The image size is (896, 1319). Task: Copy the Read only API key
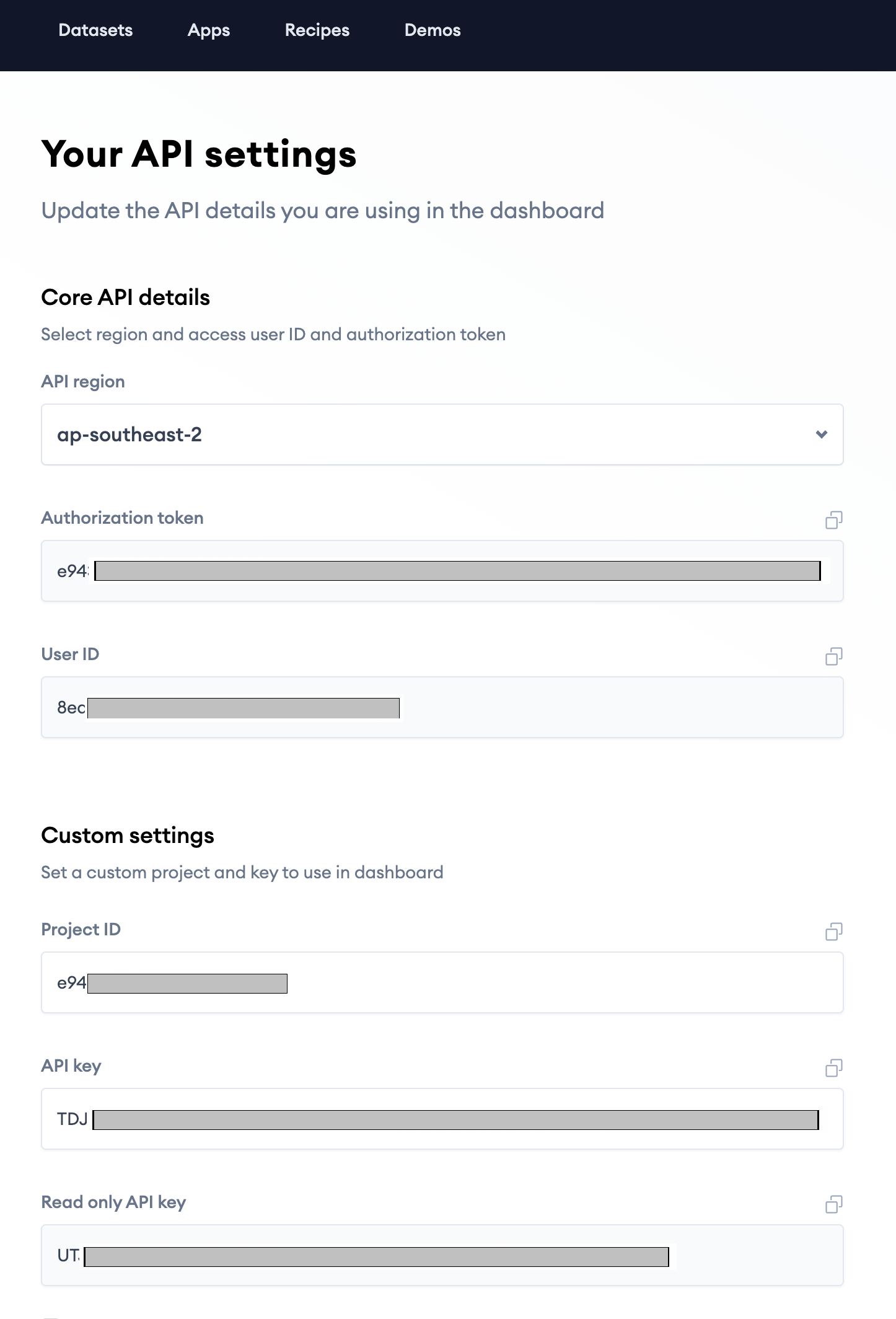[833, 1204]
